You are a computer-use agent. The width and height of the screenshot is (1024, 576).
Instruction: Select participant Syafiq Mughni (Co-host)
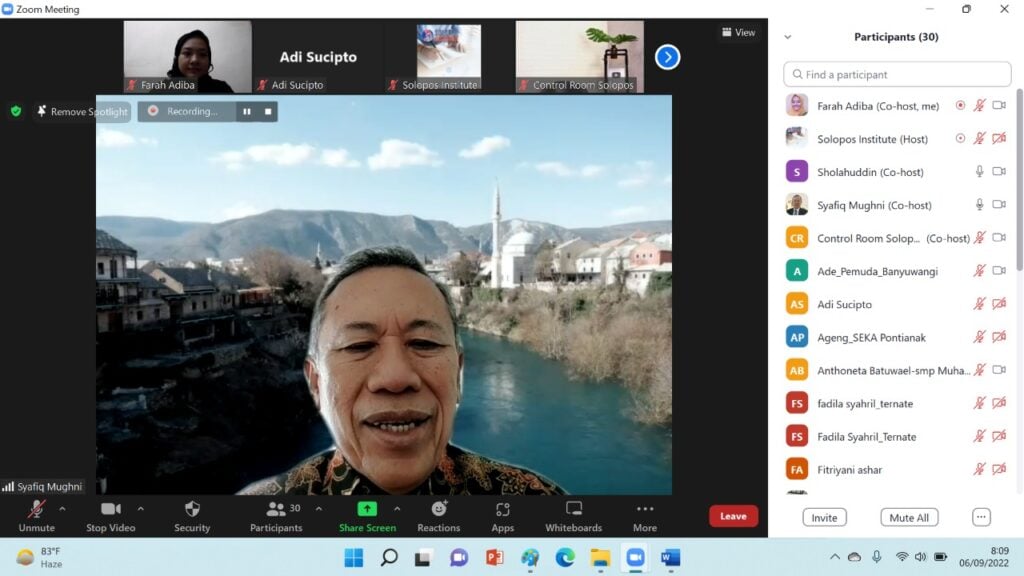point(897,205)
